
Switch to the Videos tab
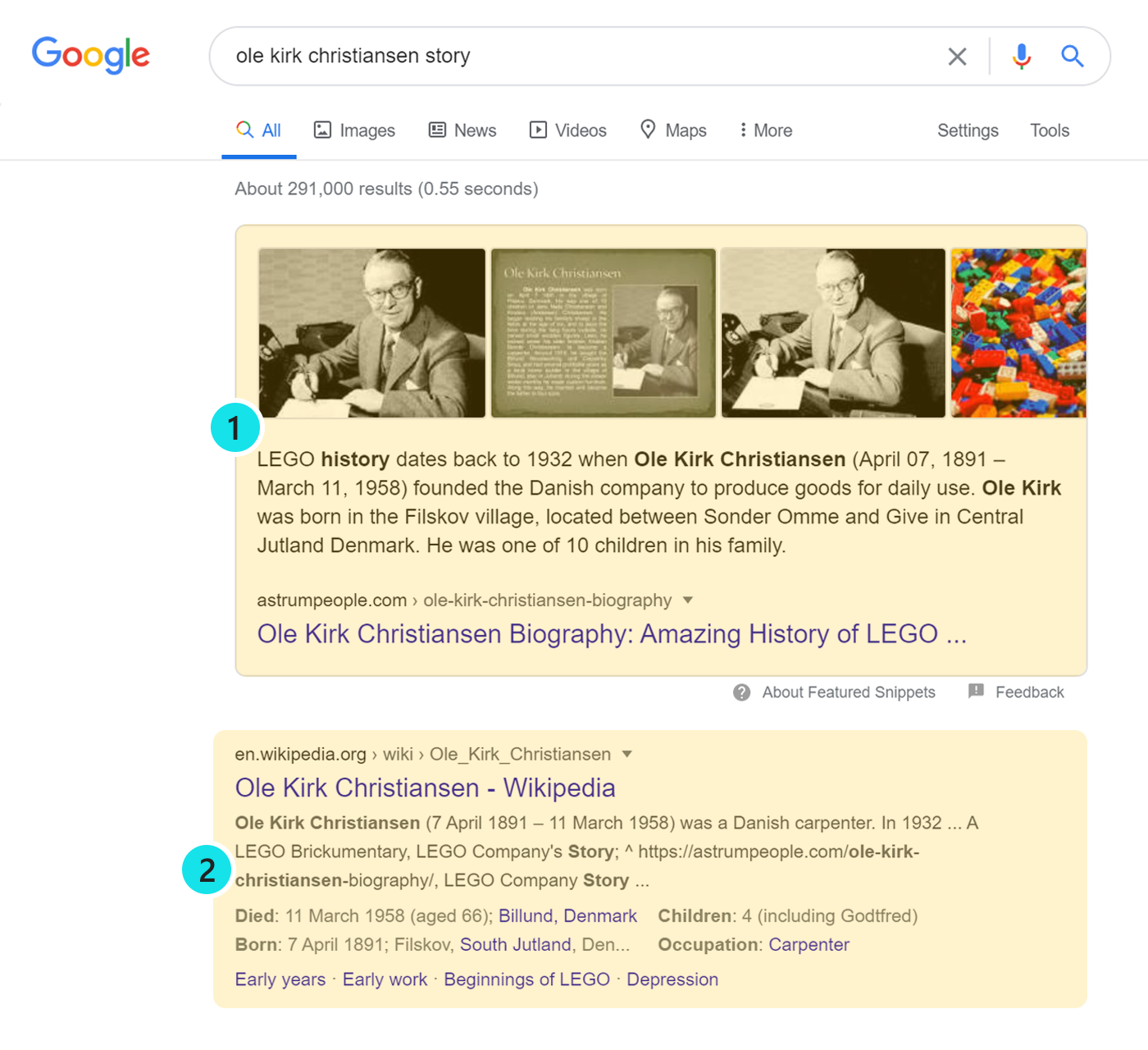[x=568, y=130]
